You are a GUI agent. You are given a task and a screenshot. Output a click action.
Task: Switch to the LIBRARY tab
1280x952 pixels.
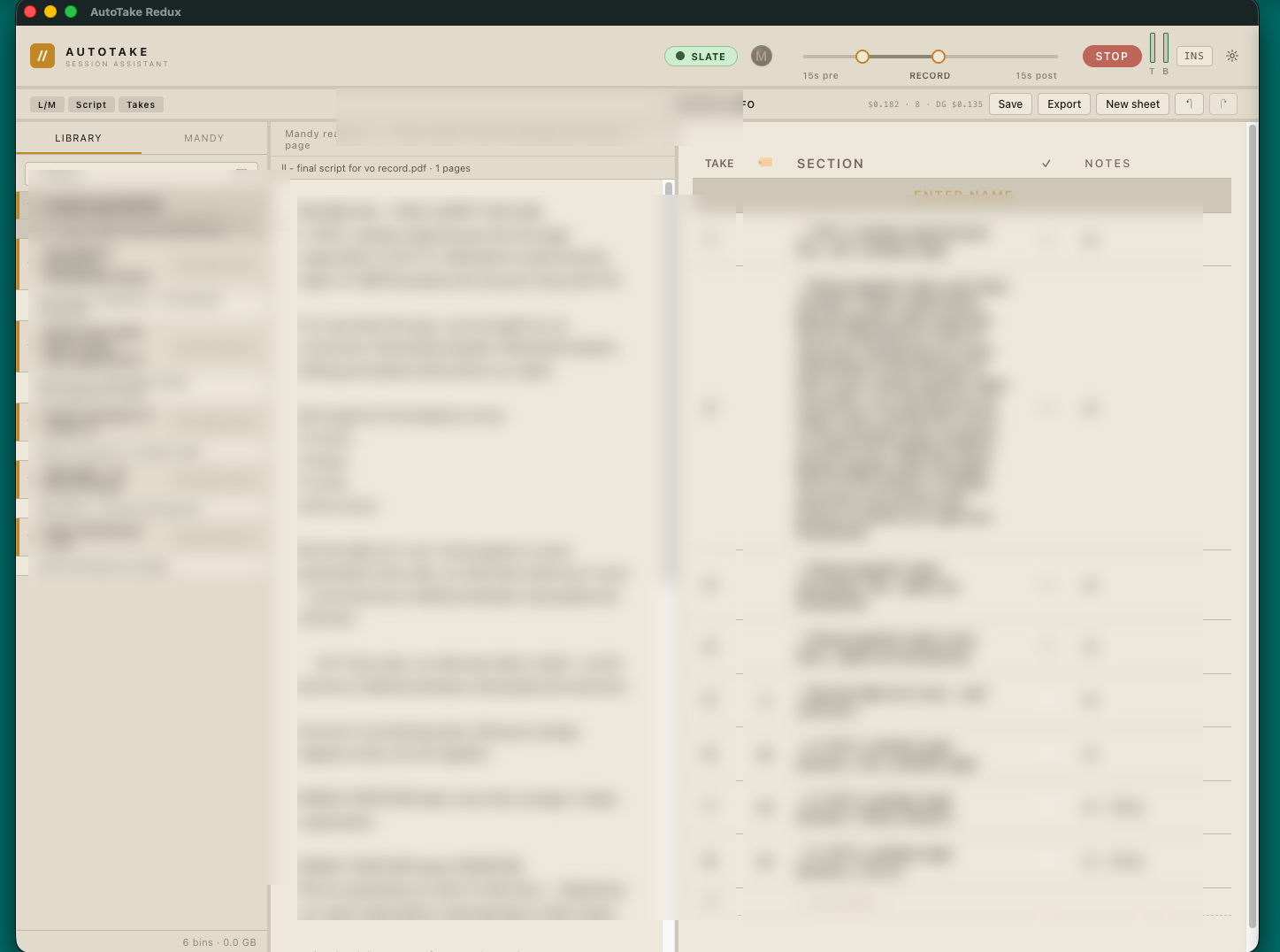(79, 138)
